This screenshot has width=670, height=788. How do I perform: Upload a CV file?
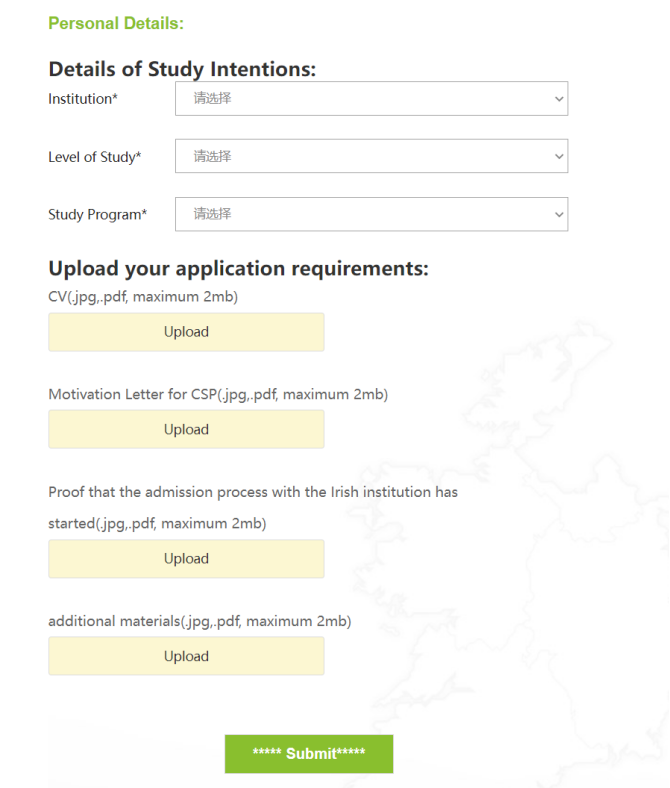186,332
